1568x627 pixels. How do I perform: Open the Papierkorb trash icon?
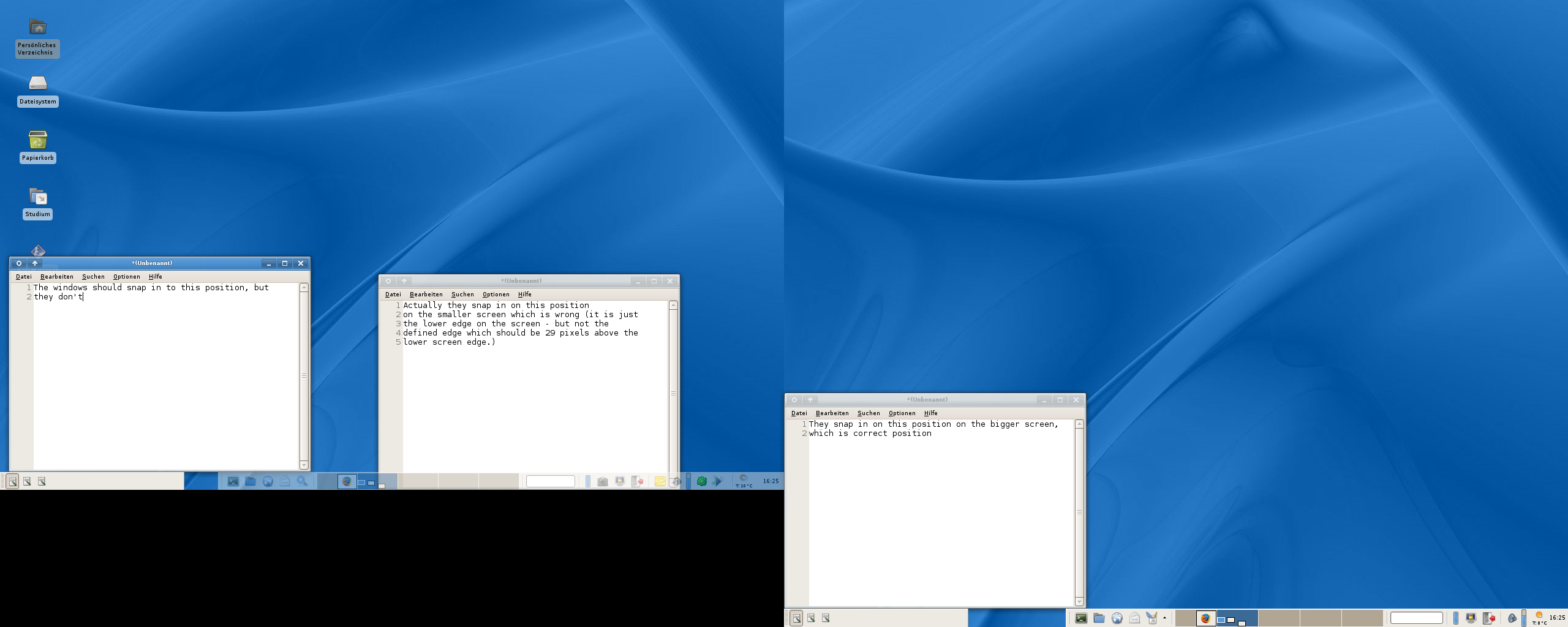(38, 141)
